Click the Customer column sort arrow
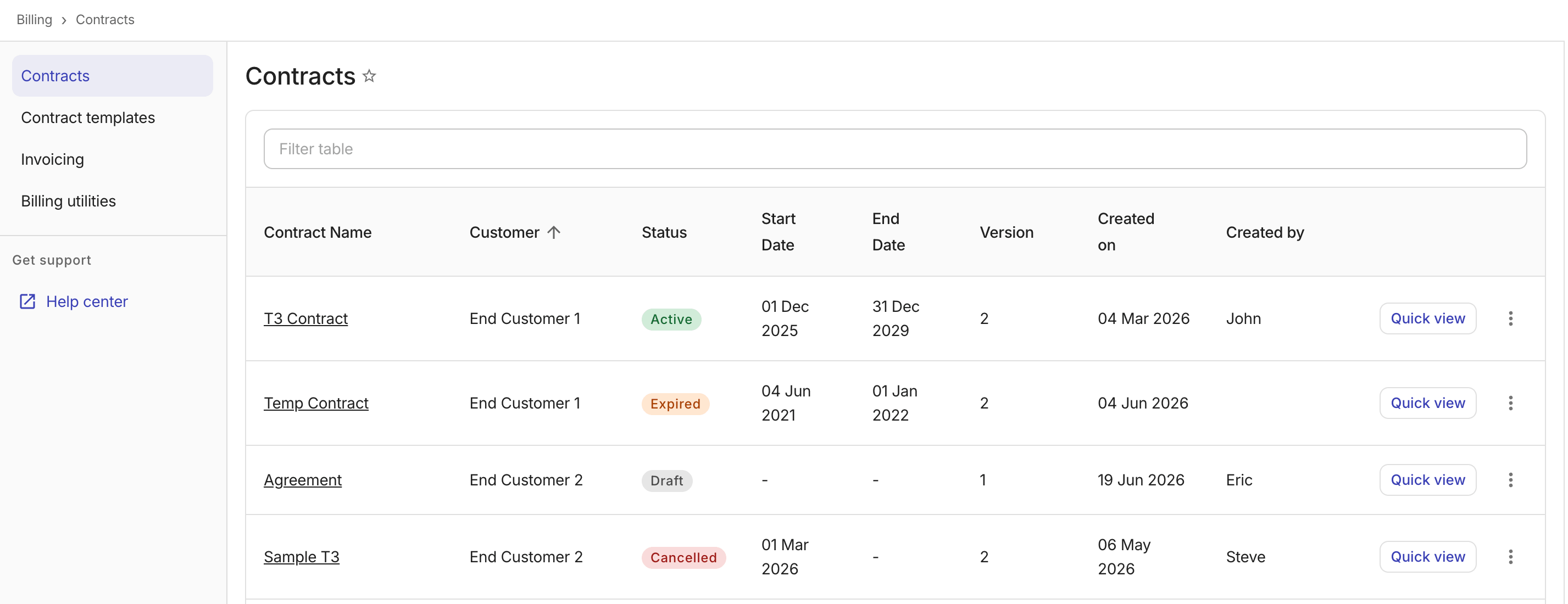 [553, 232]
